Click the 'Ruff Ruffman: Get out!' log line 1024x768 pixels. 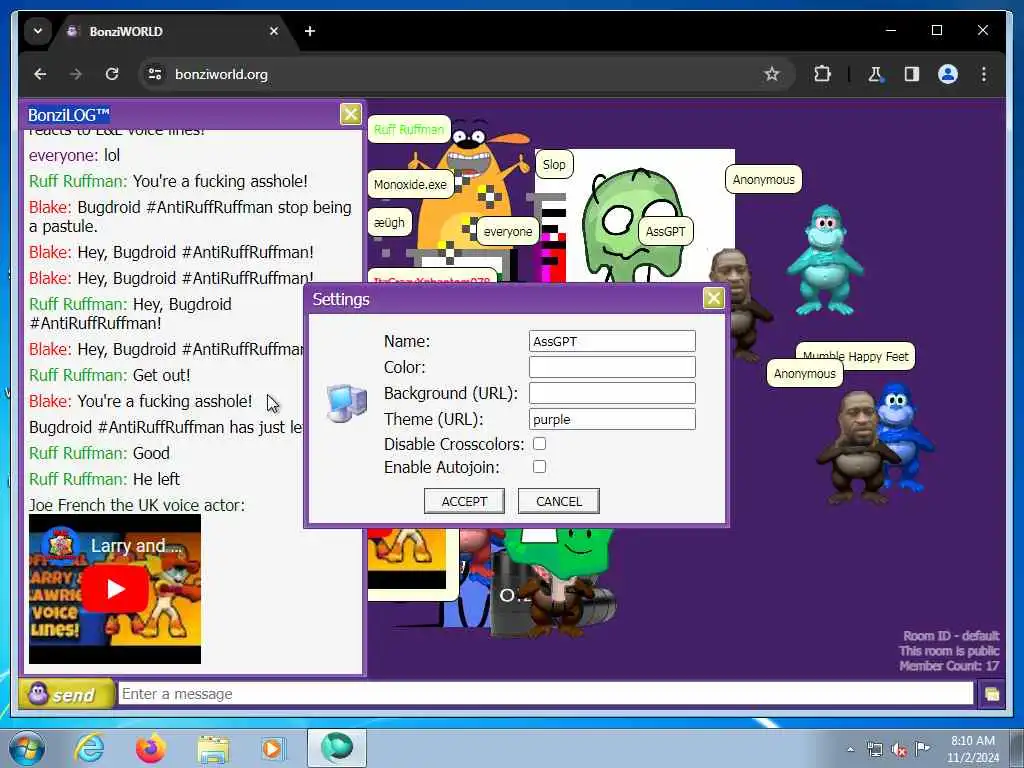click(x=110, y=375)
